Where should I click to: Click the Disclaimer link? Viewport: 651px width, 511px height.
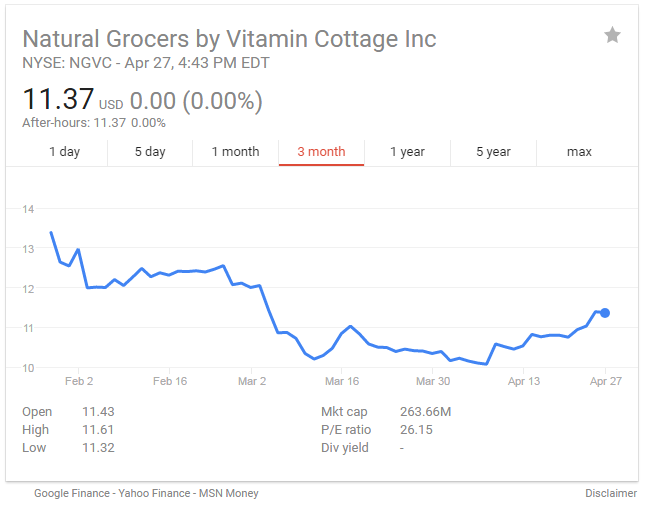tap(611, 493)
